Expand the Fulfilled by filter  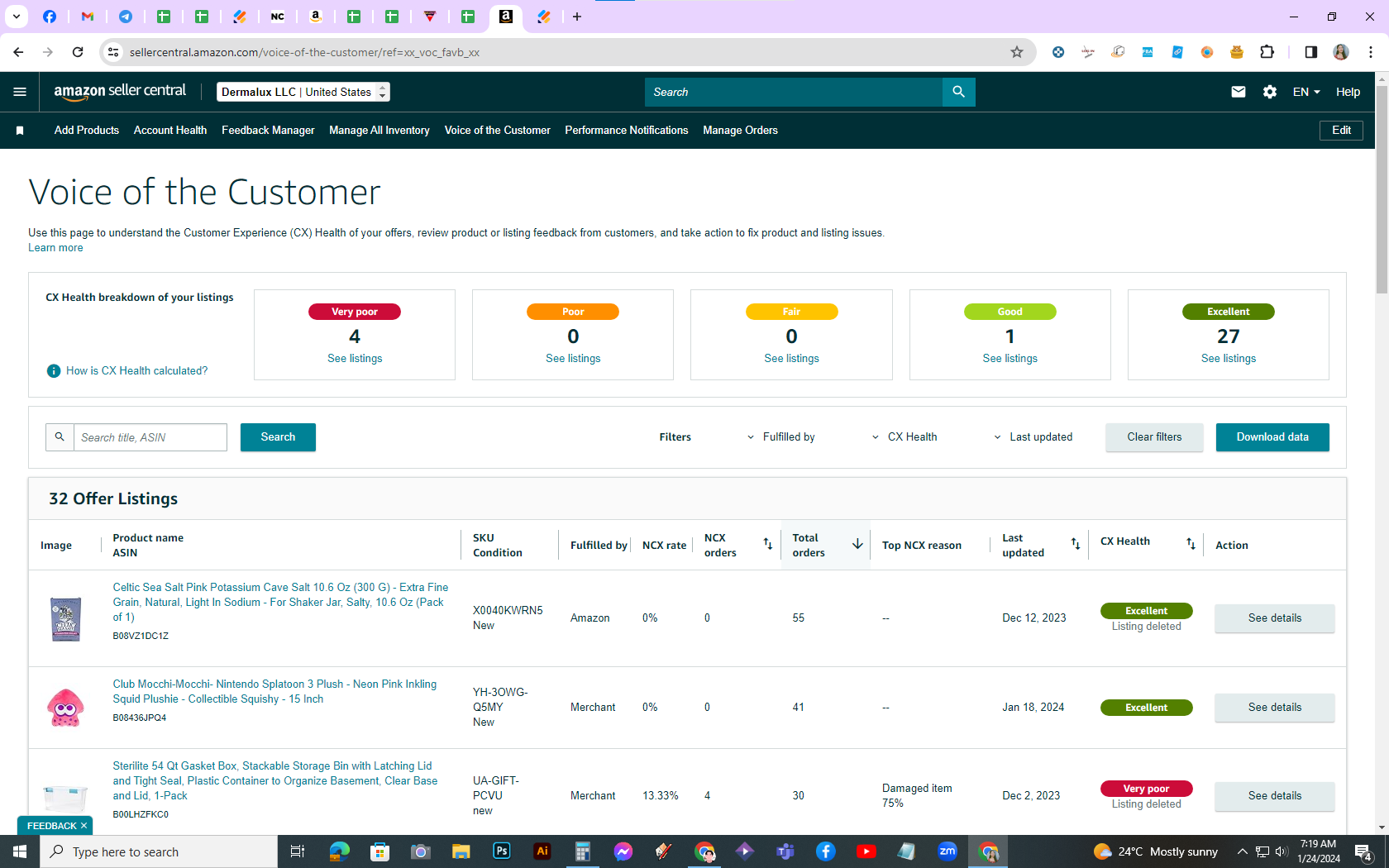click(x=780, y=437)
